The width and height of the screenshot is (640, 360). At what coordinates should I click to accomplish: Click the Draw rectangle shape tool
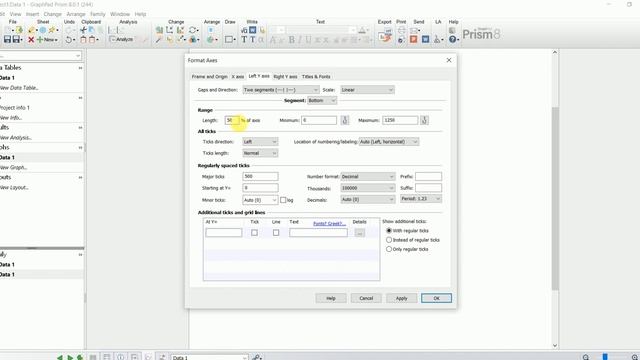(229, 40)
